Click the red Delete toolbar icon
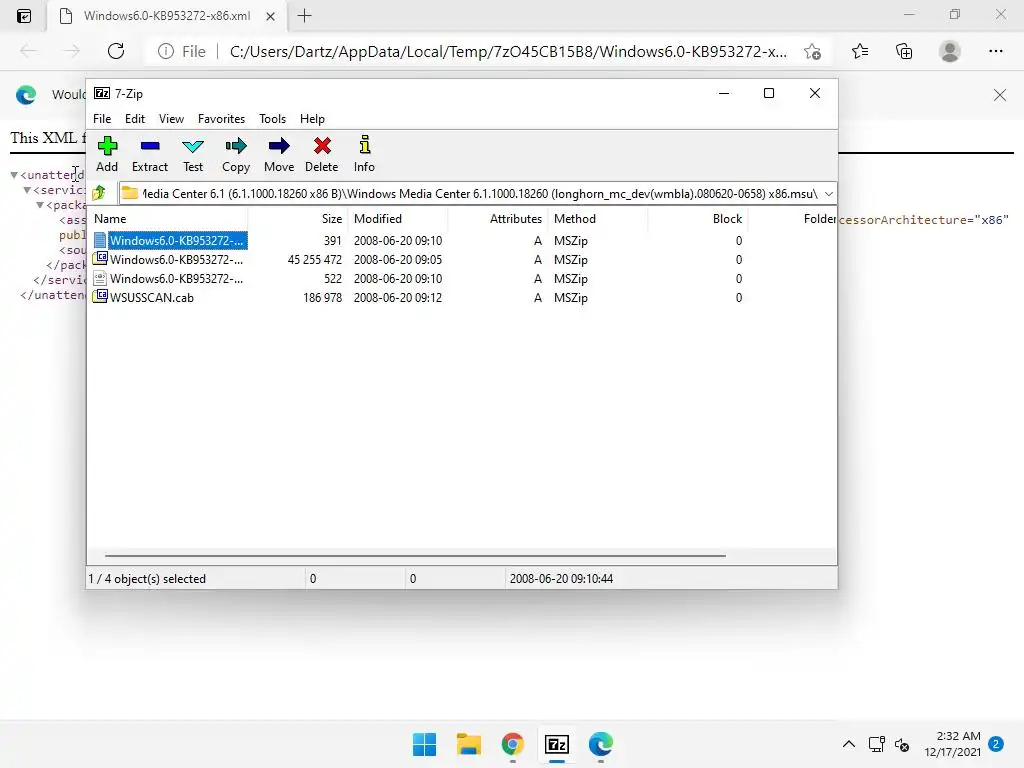Viewport: 1024px width, 768px height. pos(322,154)
